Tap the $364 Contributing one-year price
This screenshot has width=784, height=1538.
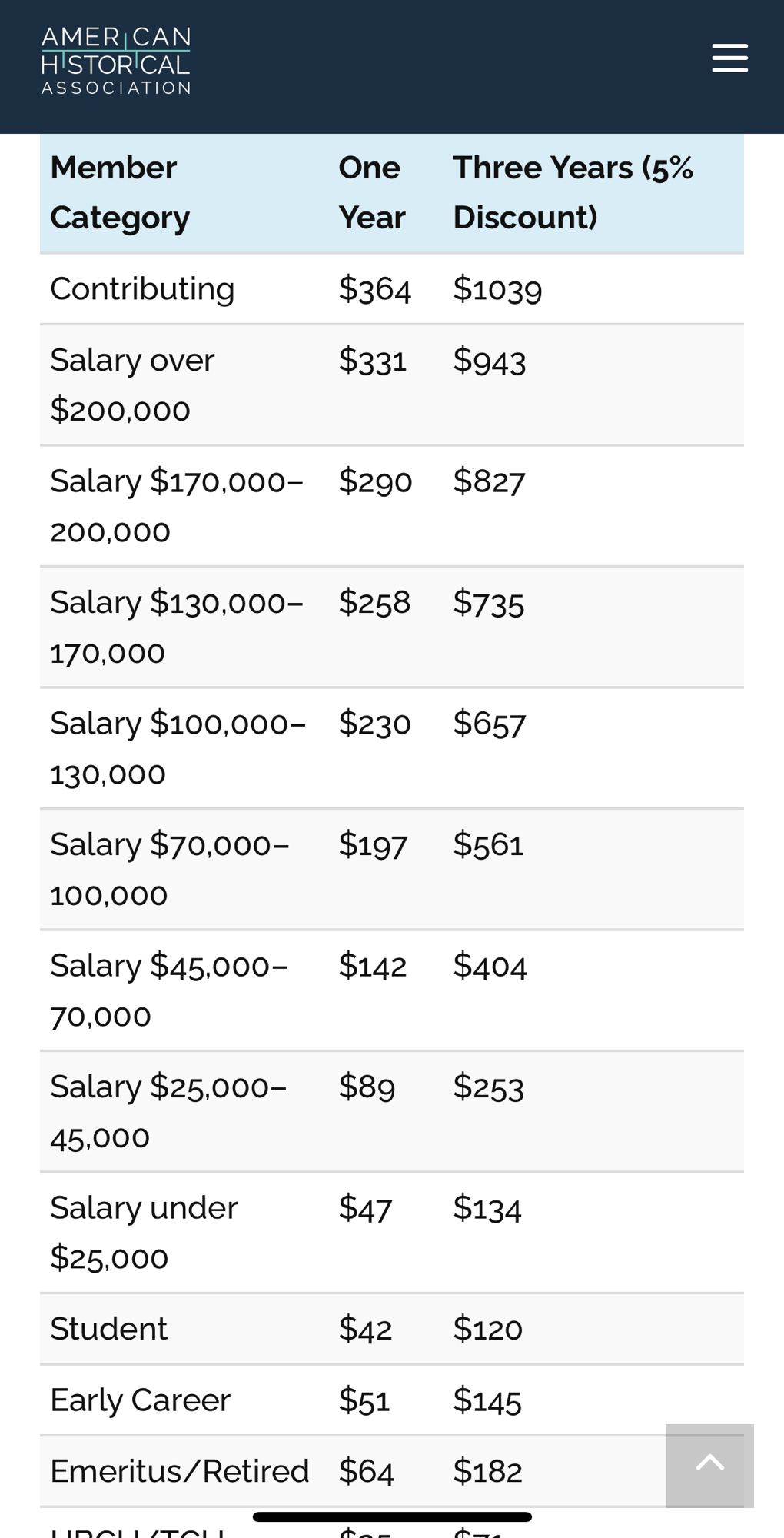coord(374,289)
